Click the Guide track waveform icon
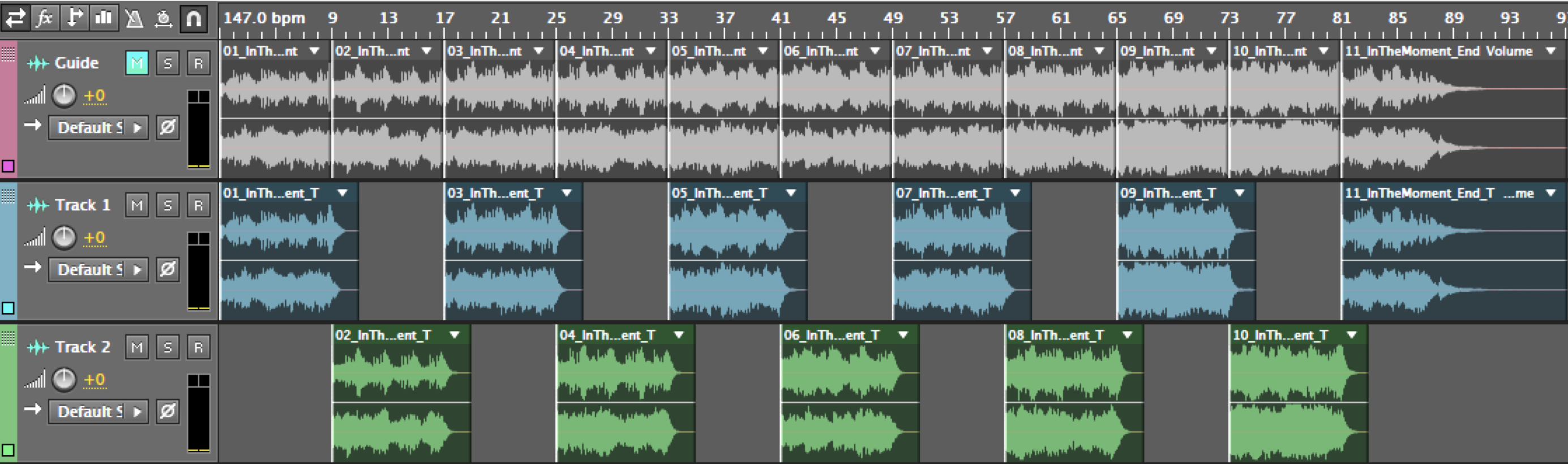Image resolution: width=1568 pixels, height=464 pixels. coord(38,63)
